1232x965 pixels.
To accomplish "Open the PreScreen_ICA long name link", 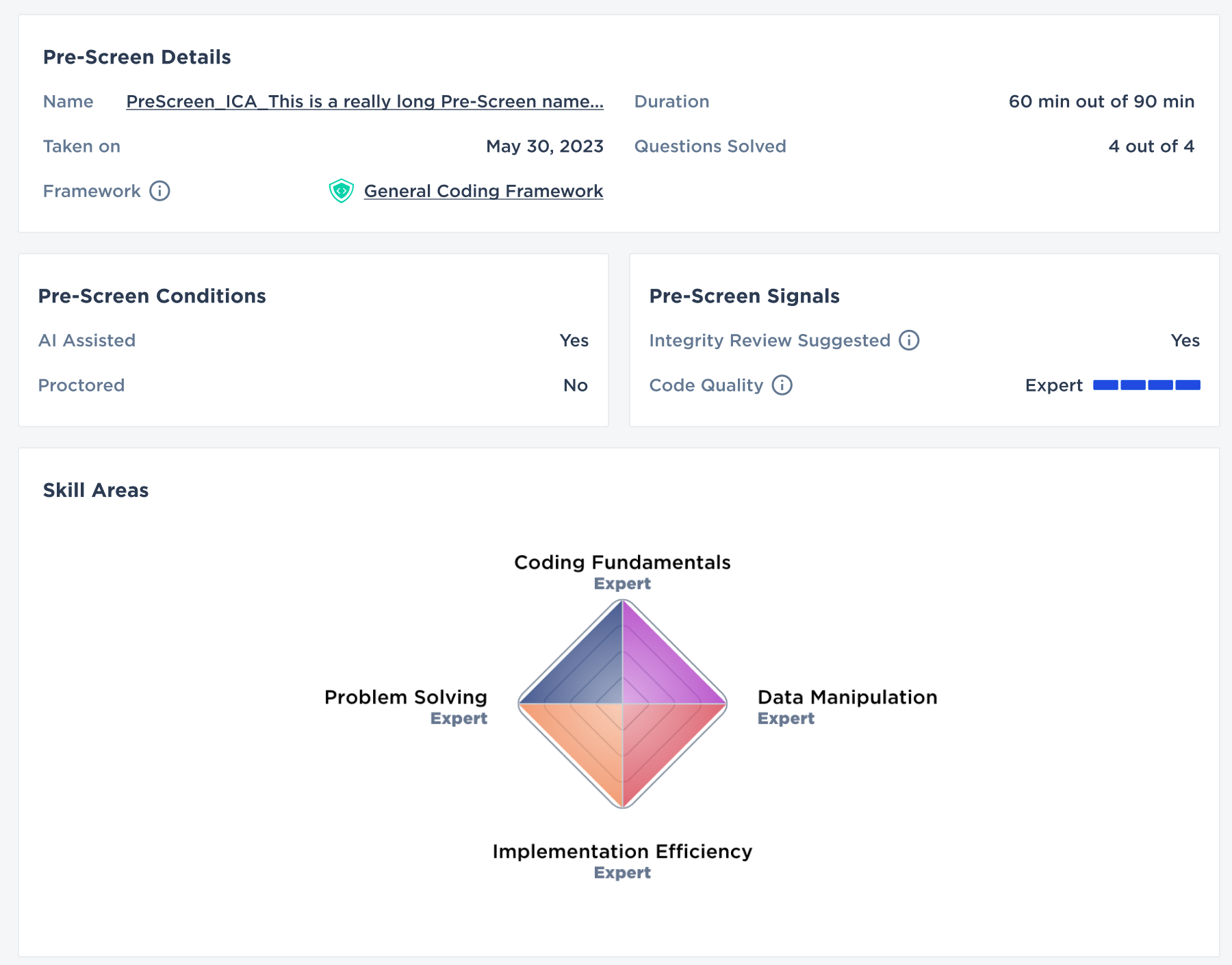I will (x=365, y=101).
